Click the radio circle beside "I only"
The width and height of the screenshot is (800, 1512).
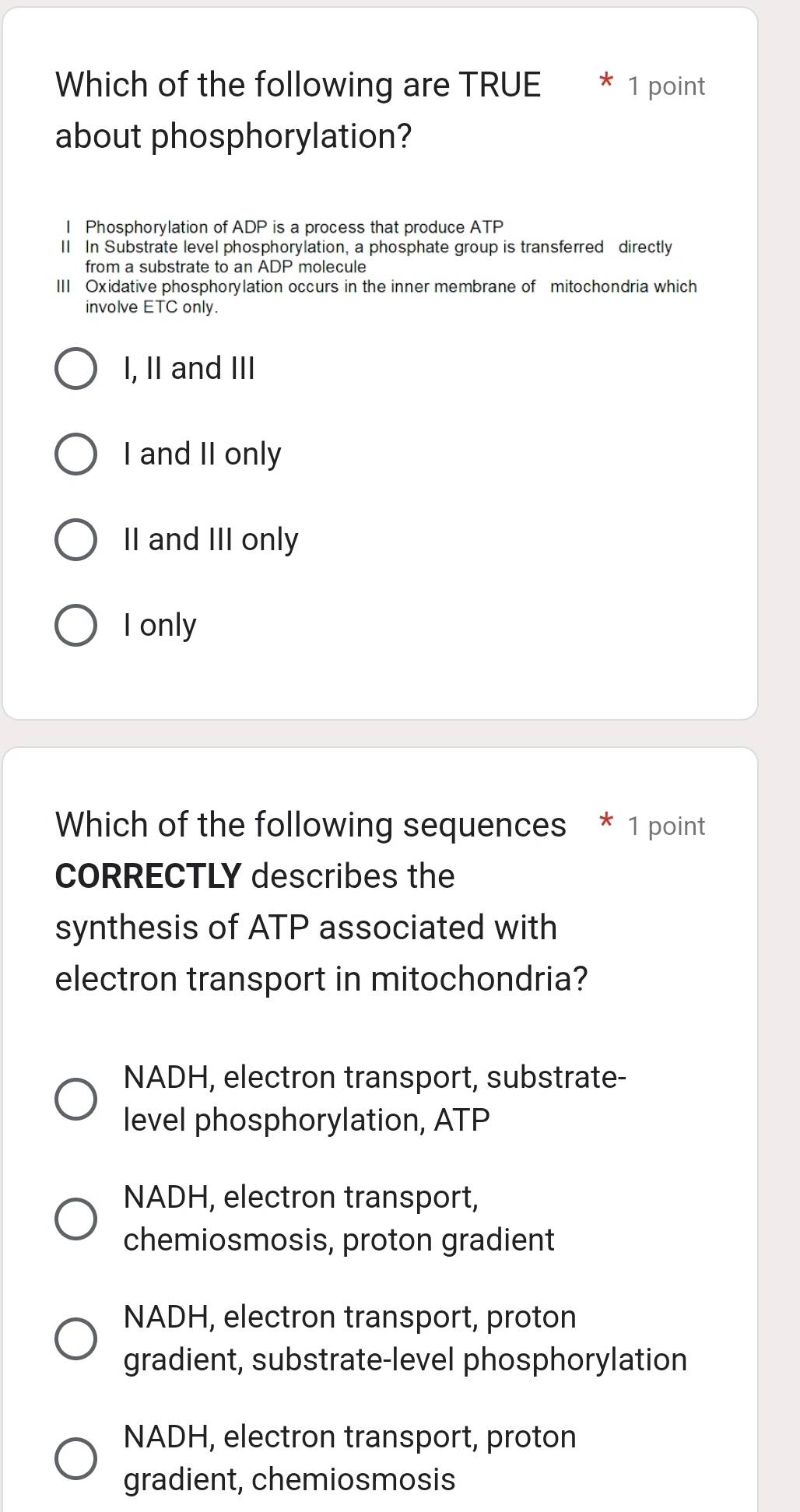point(75,625)
